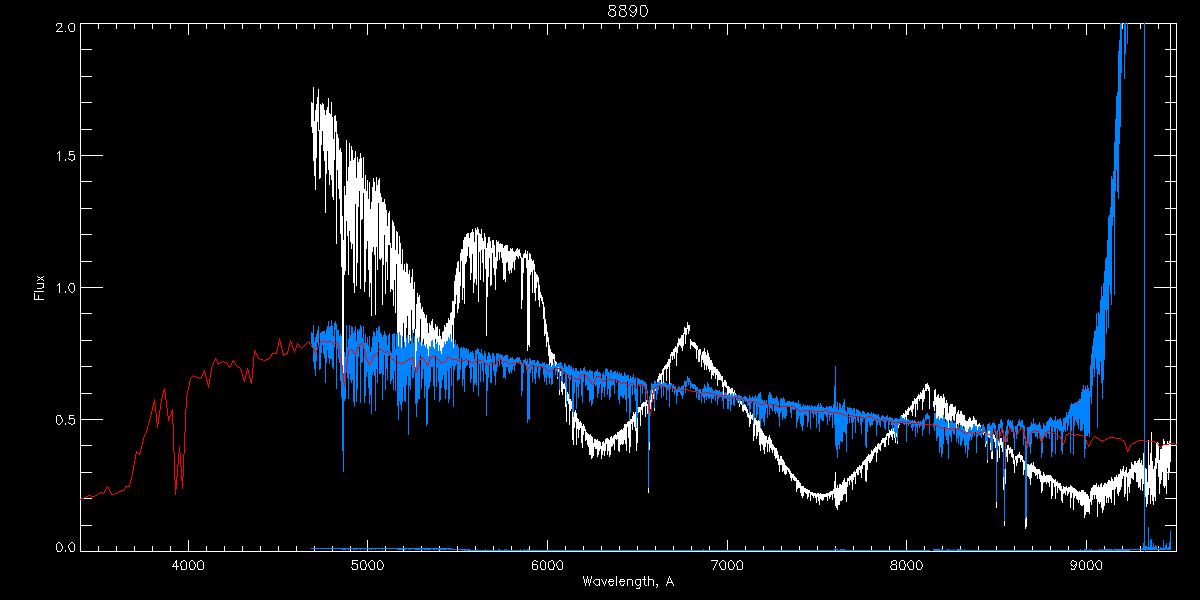Select the 8000 wavelength tick label
The height and width of the screenshot is (600, 1200).
click(x=907, y=565)
